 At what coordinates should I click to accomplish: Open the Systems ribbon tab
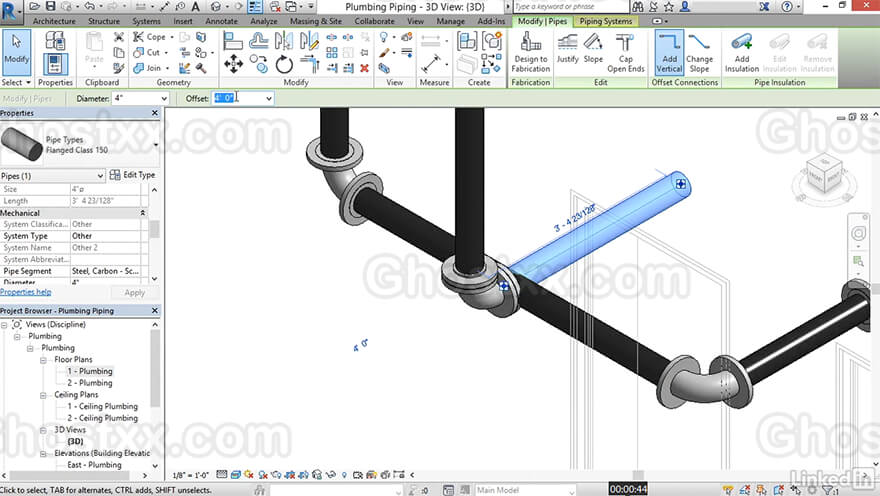click(146, 21)
